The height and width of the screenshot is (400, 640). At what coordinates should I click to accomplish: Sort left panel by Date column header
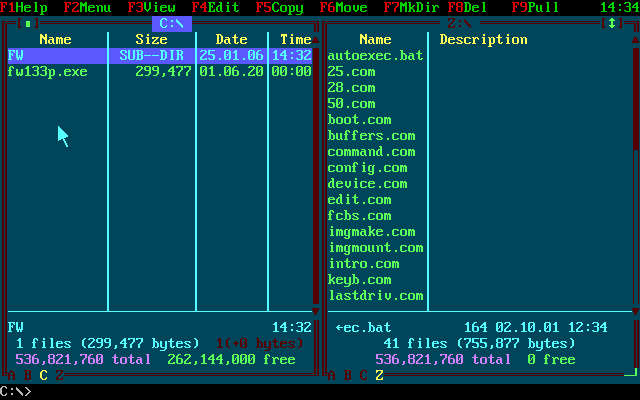[231, 39]
